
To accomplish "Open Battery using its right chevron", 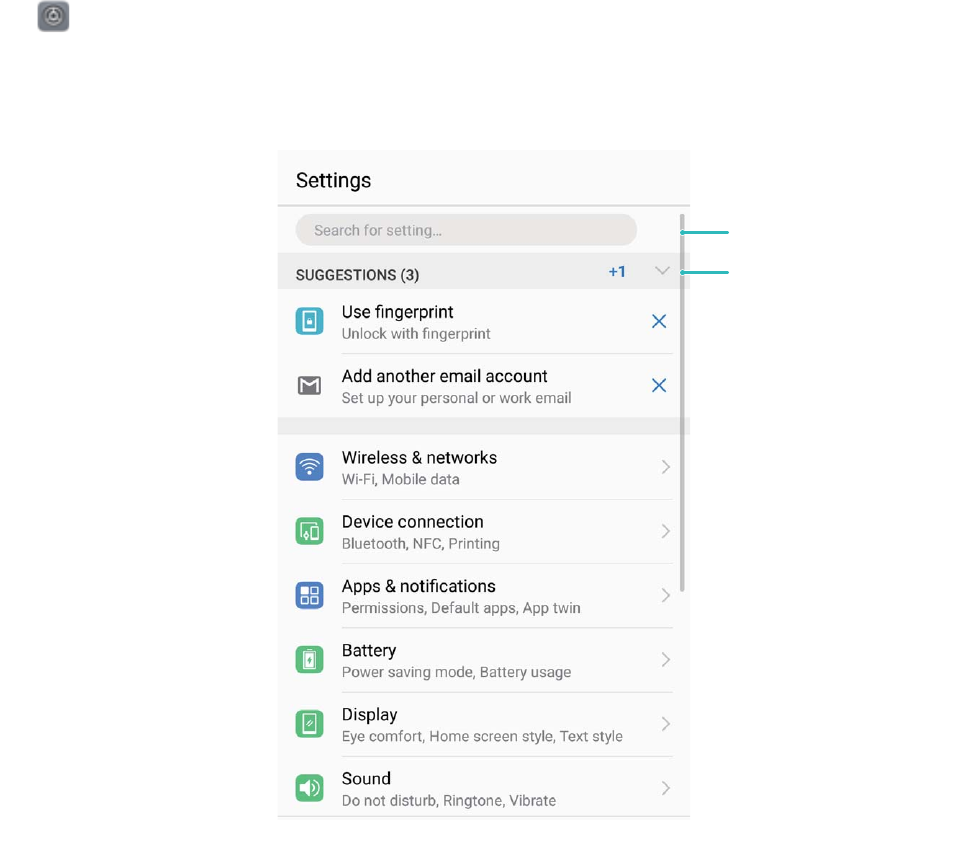I will pyautogui.click(x=666, y=660).
